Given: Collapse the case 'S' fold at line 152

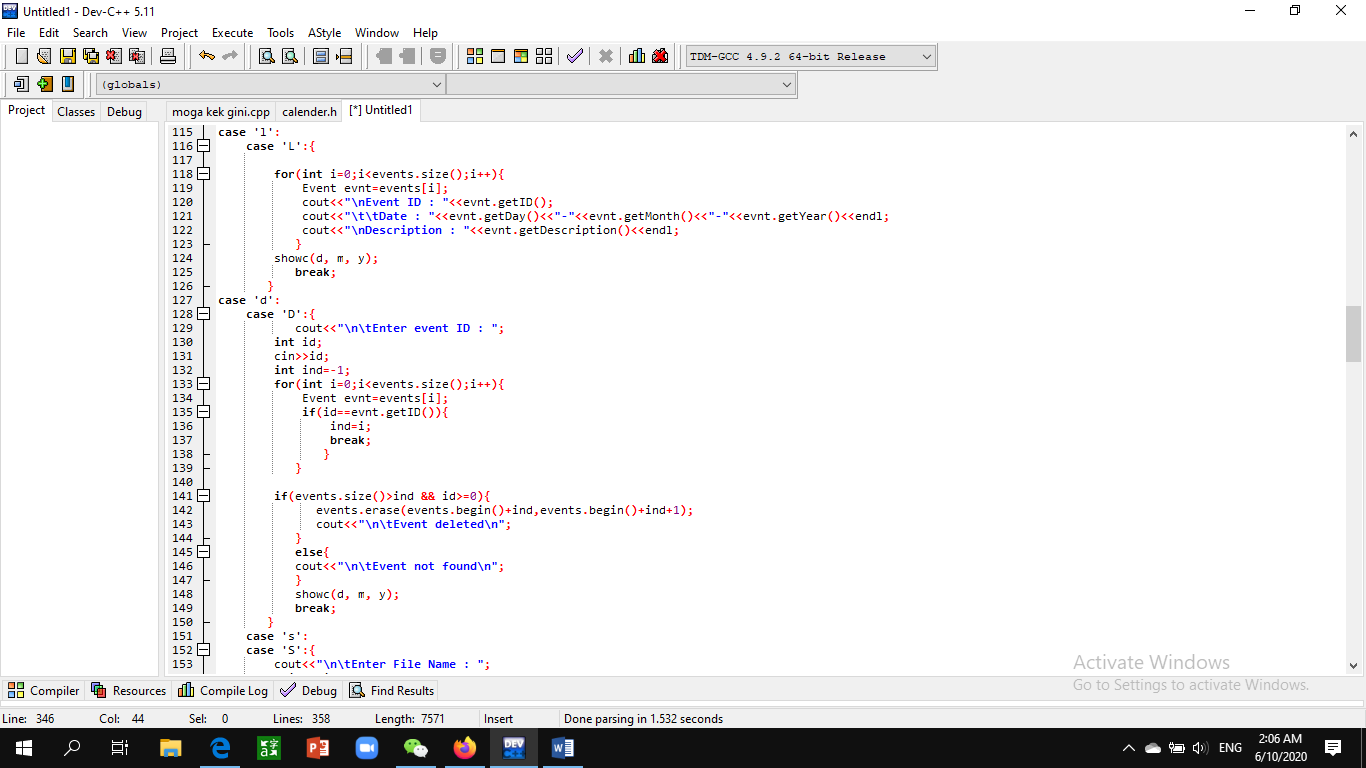Looking at the screenshot, I should (204, 650).
